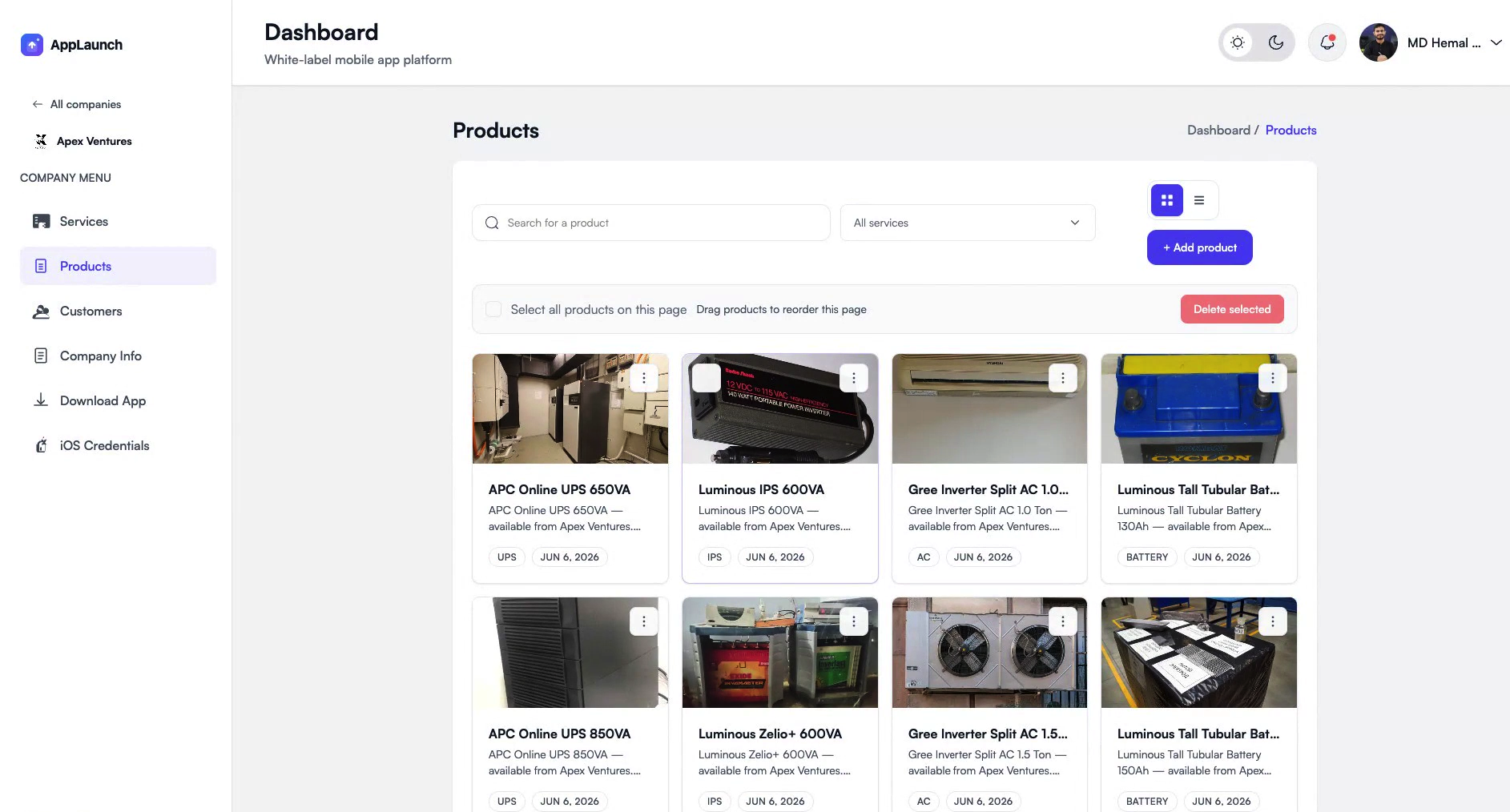Click the Customers sidebar icon
The width and height of the screenshot is (1510, 812).
(x=41, y=311)
